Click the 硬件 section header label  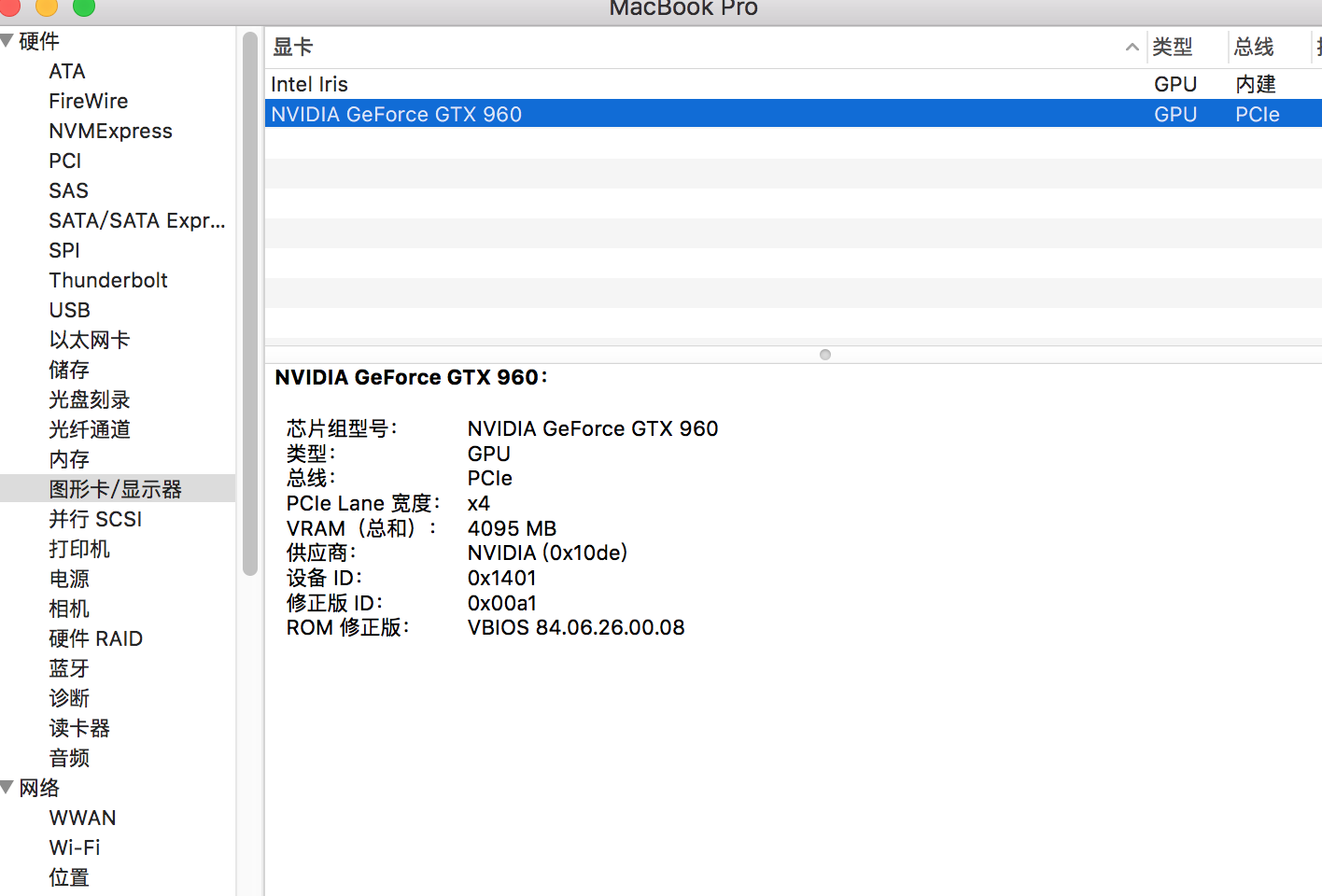39,42
